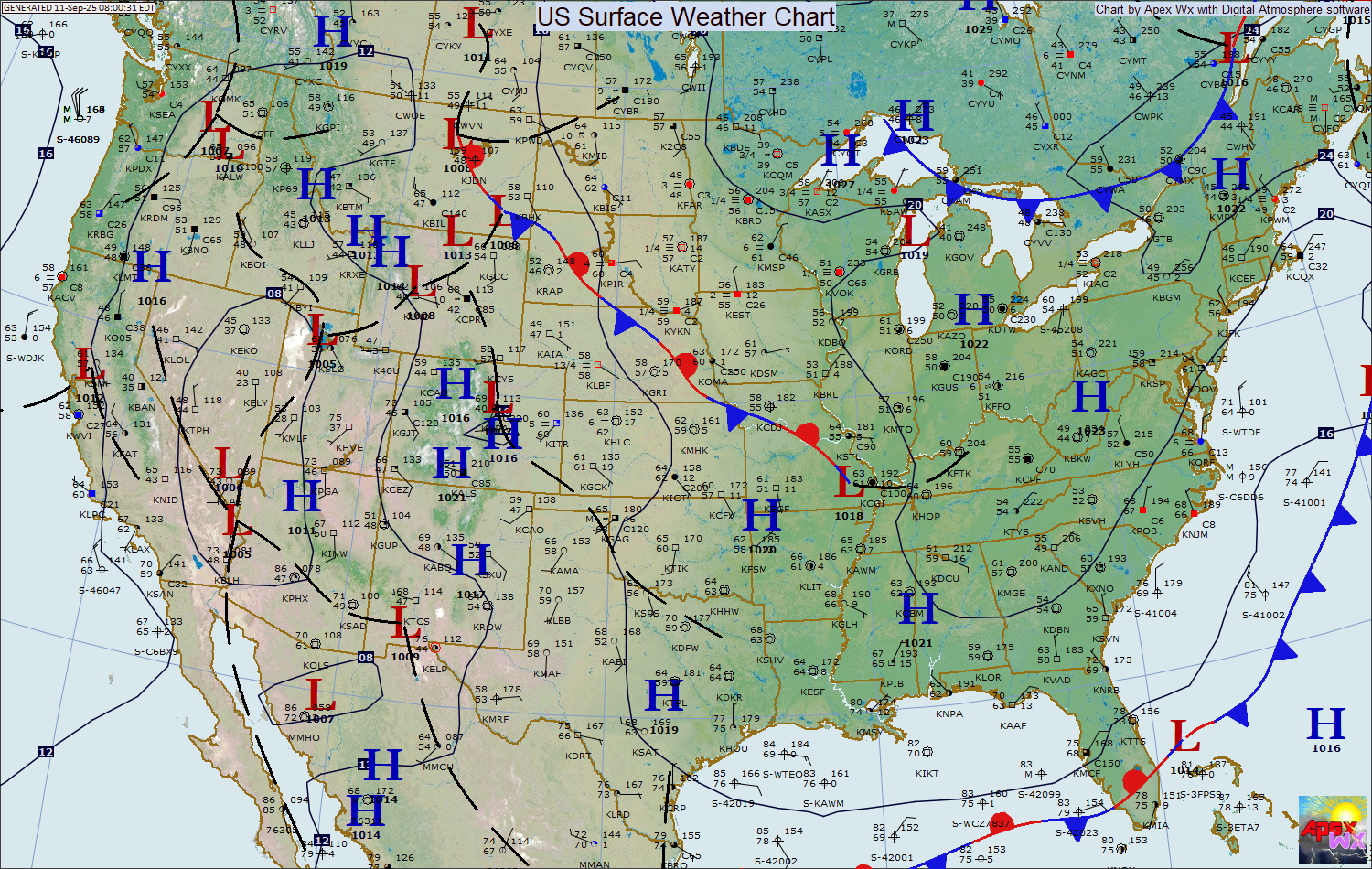Click the 20 isobar label above the 1019 low
Screen dimensions: 1372x869
[915, 205]
